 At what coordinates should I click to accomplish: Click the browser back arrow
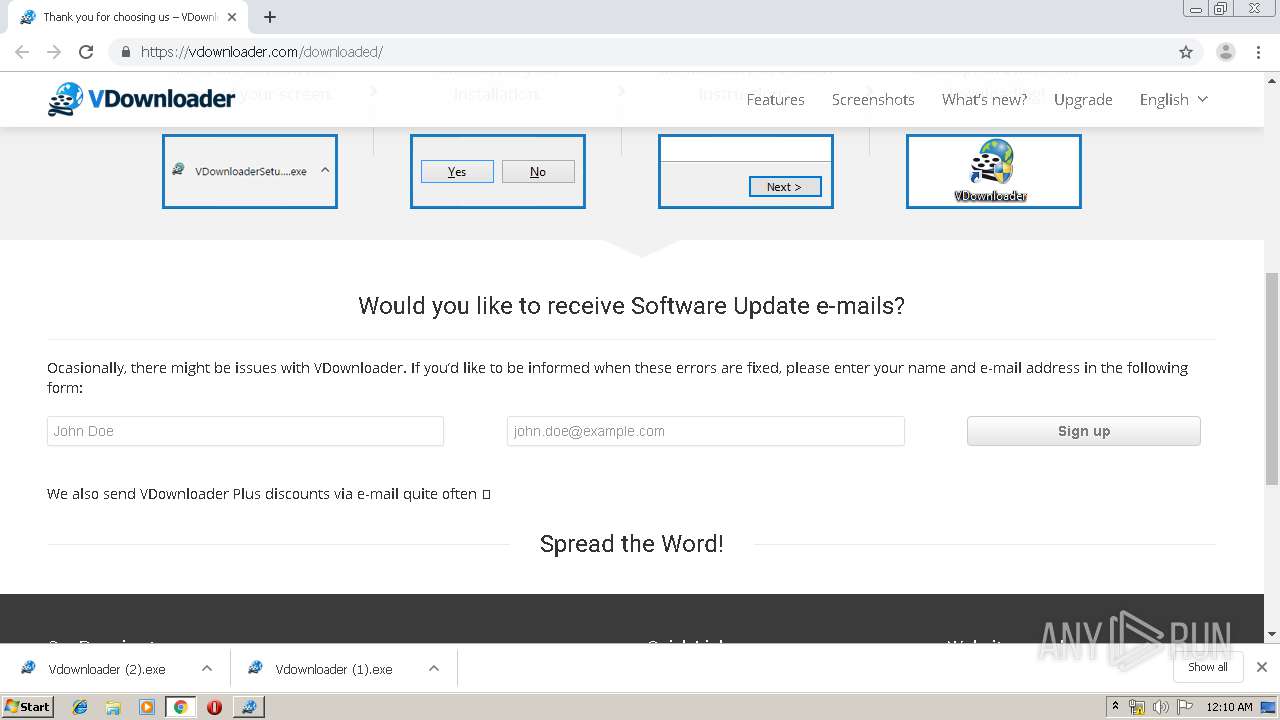pyautogui.click(x=22, y=52)
